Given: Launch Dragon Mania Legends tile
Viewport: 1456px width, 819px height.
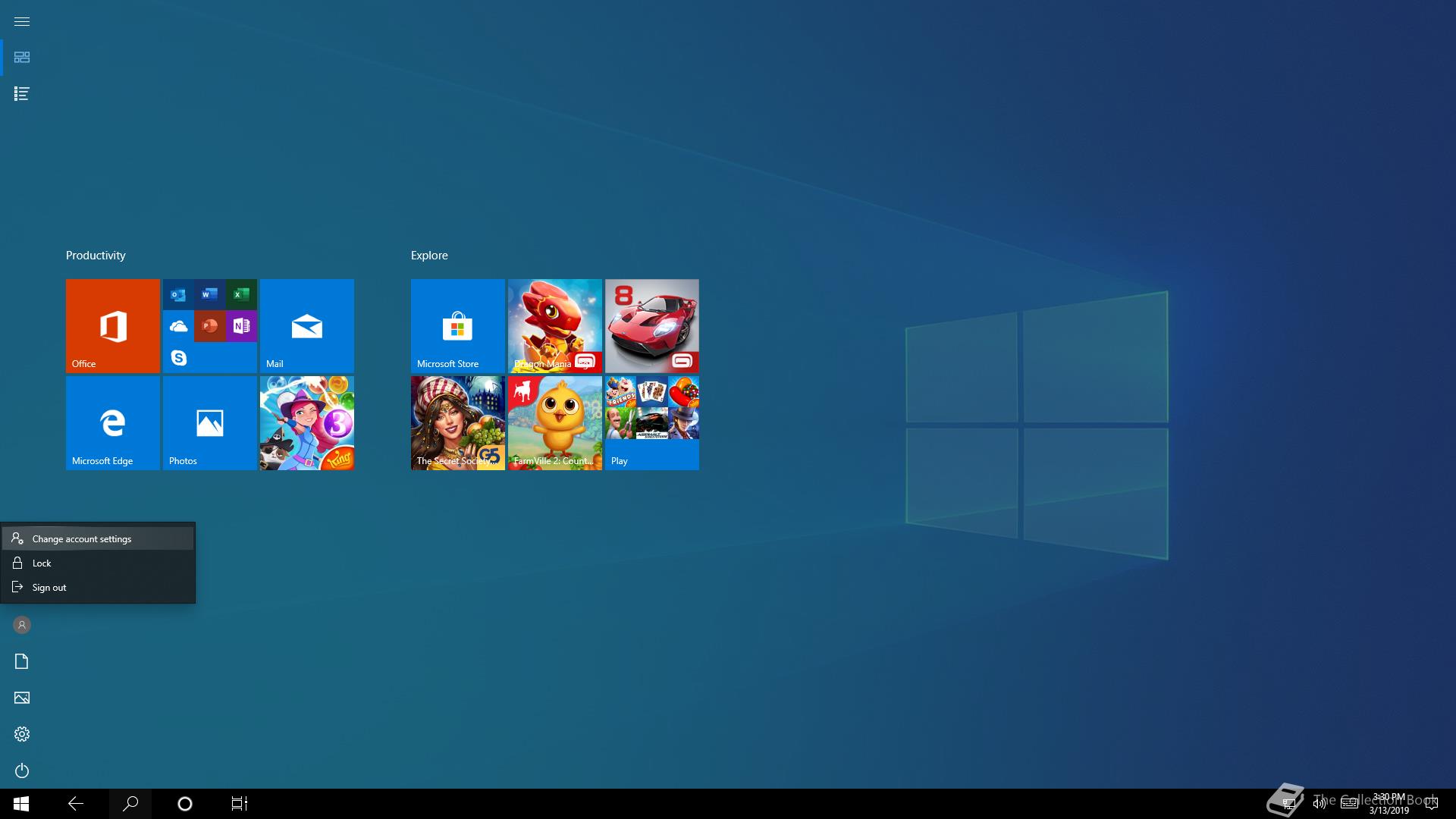Looking at the screenshot, I should point(555,326).
